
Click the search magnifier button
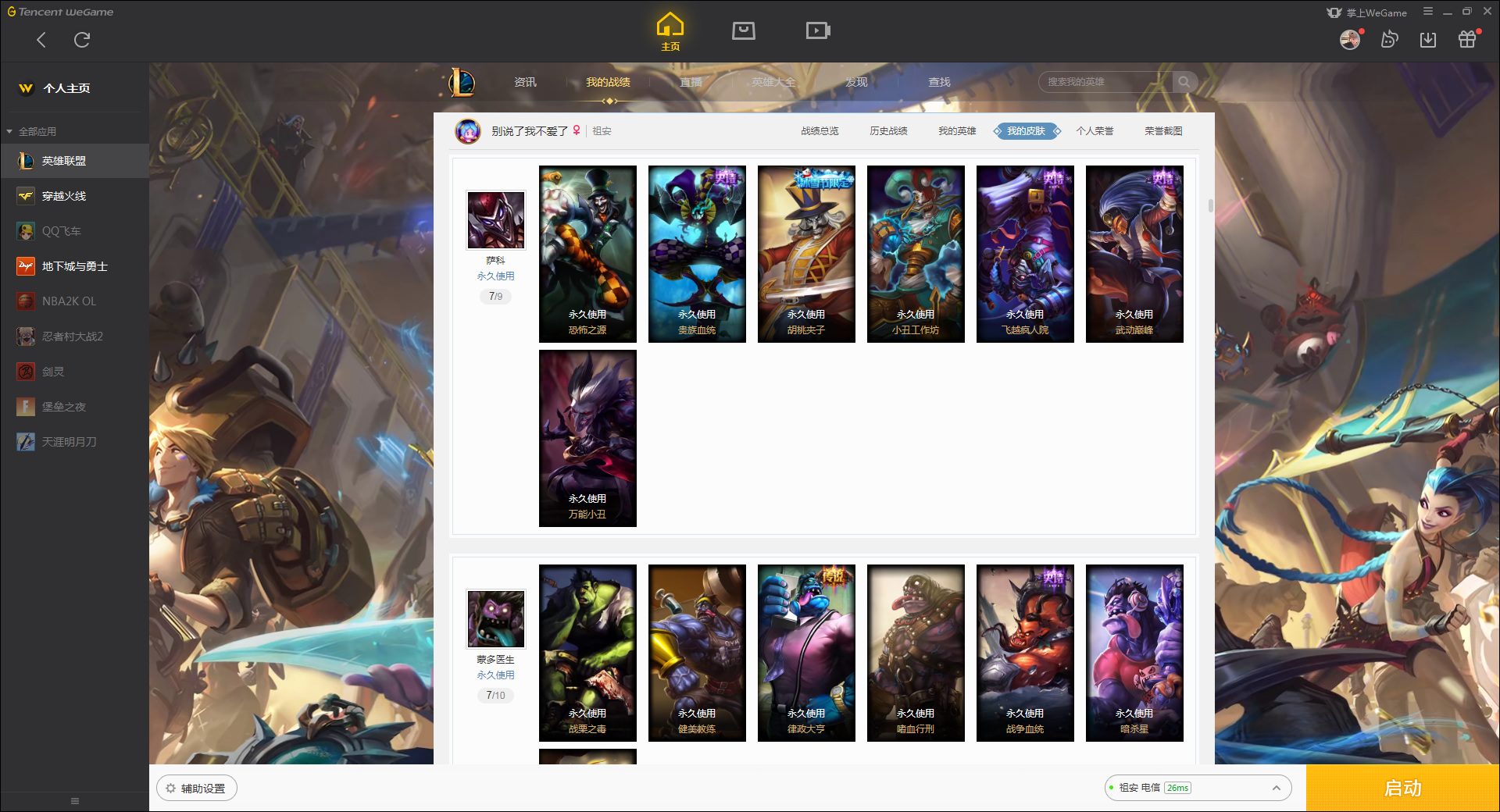1184,82
